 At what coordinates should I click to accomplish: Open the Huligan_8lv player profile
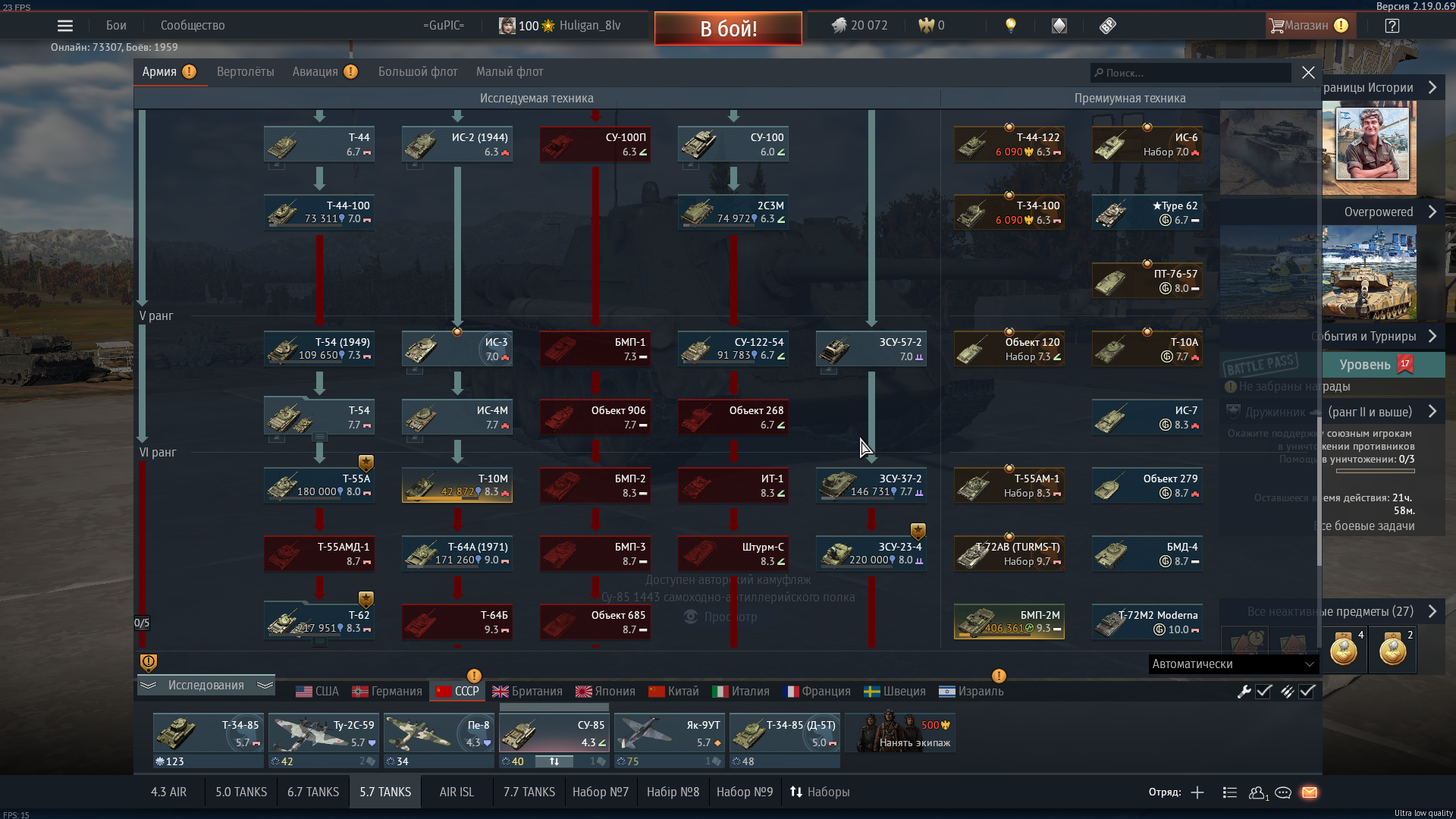point(590,26)
